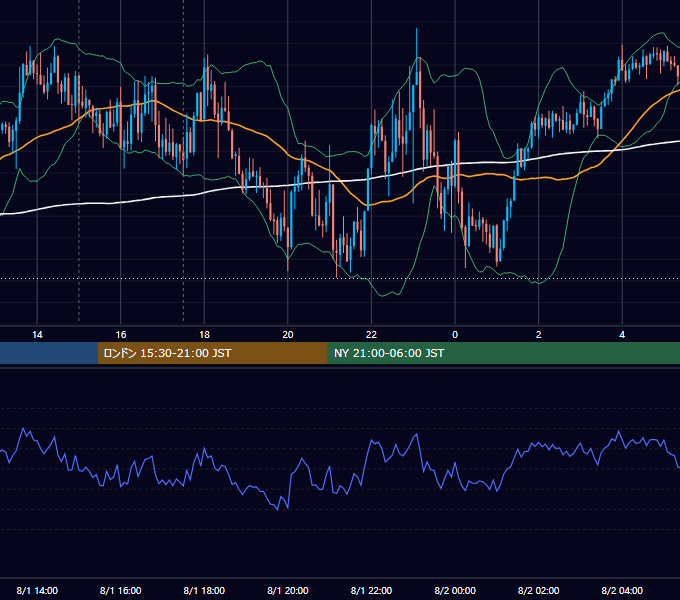The height and width of the screenshot is (600, 680).
Task: Click the 20 hour label on chart axis
Action: 288,335
